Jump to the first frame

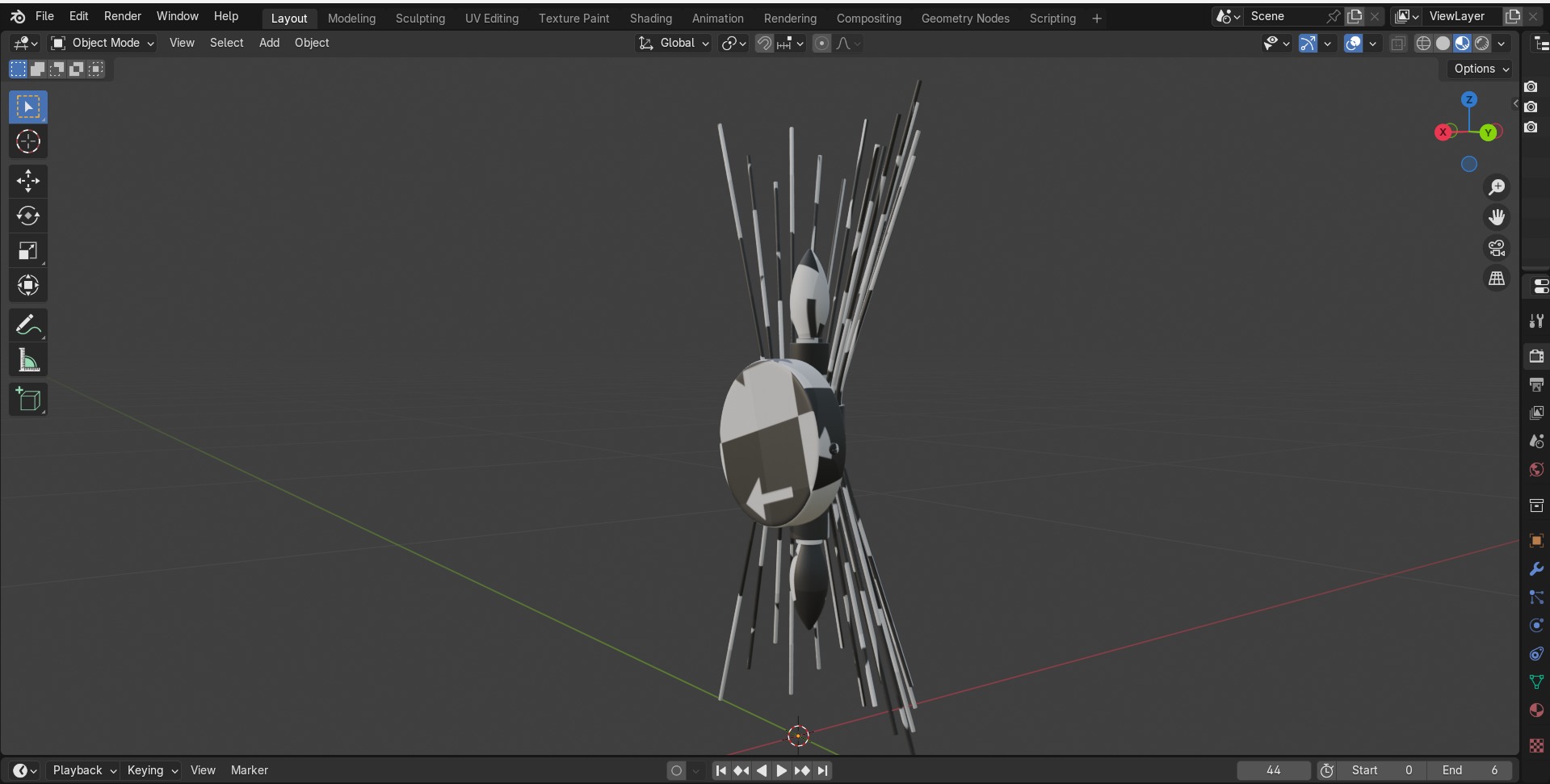720,770
